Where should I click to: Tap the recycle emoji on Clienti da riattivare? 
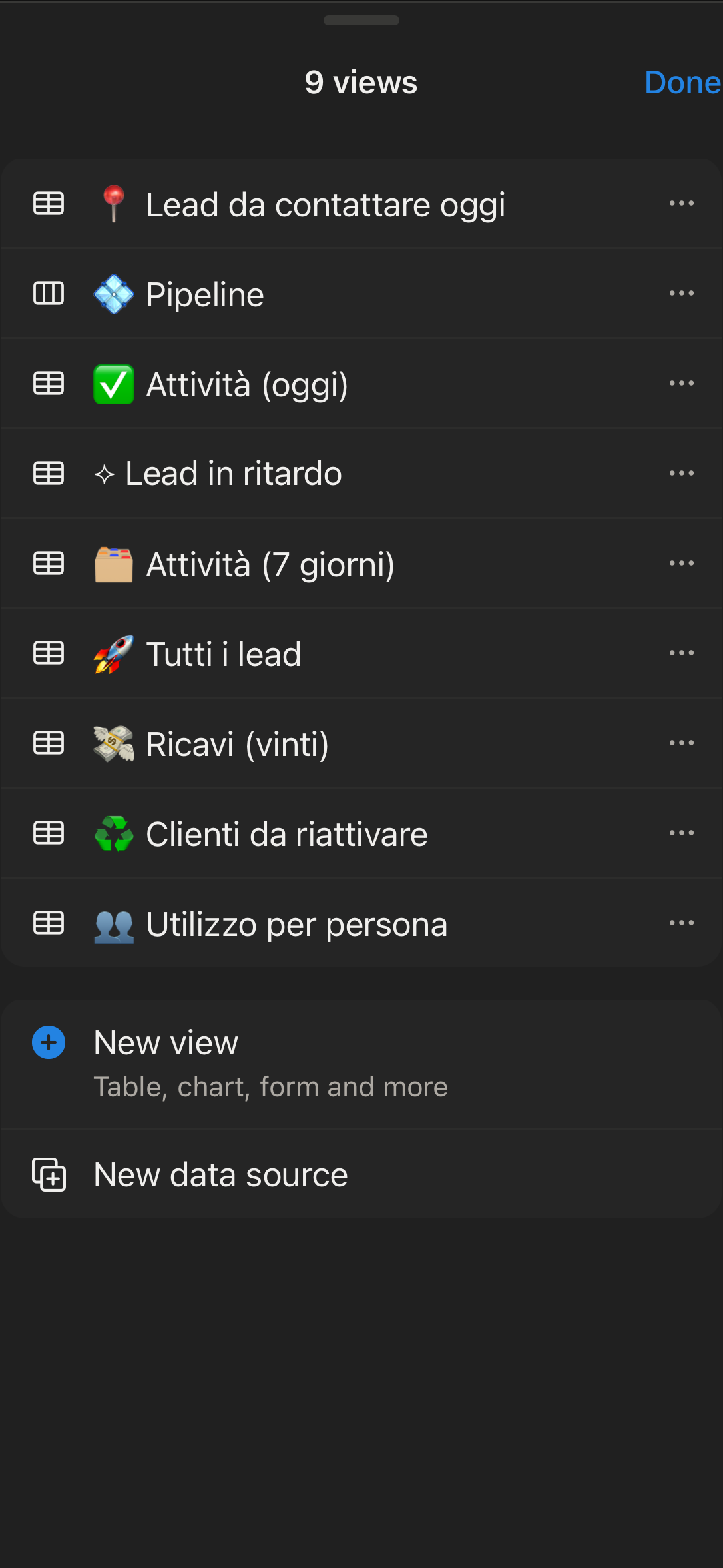pos(114,834)
